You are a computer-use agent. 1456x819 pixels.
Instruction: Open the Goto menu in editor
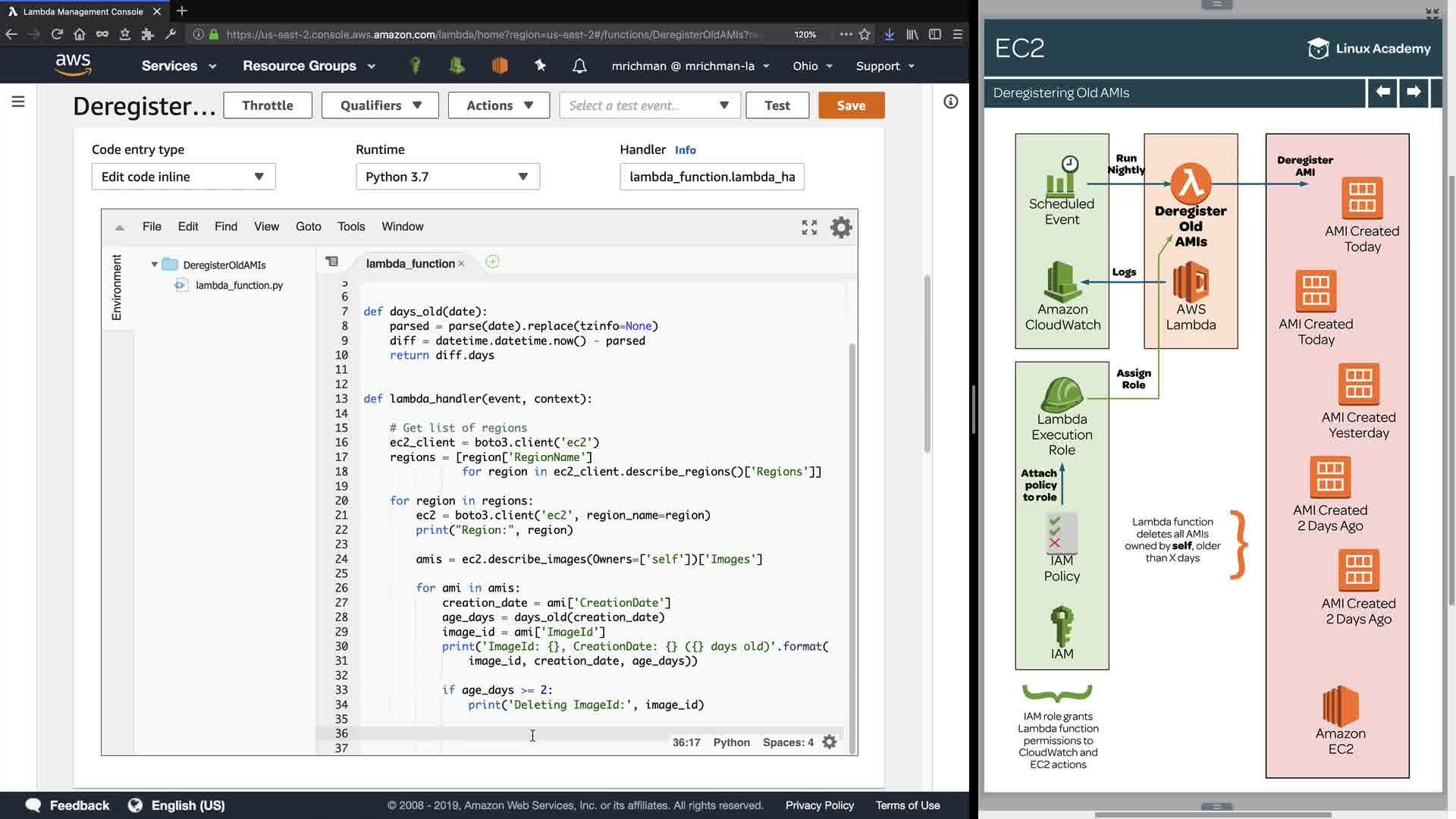point(308,227)
